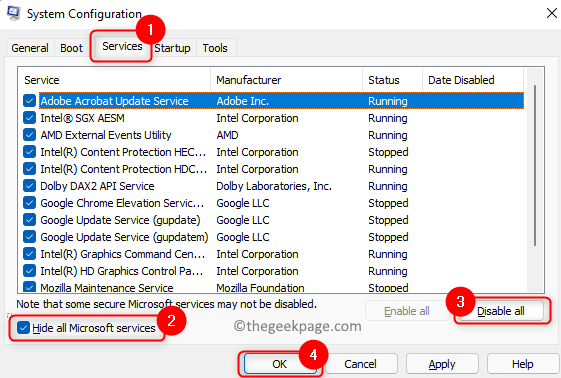Image resolution: width=561 pixels, height=378 pixels.
Task: Toggle Hide all Microsoft services checkbox
Action: pos(23,328)
